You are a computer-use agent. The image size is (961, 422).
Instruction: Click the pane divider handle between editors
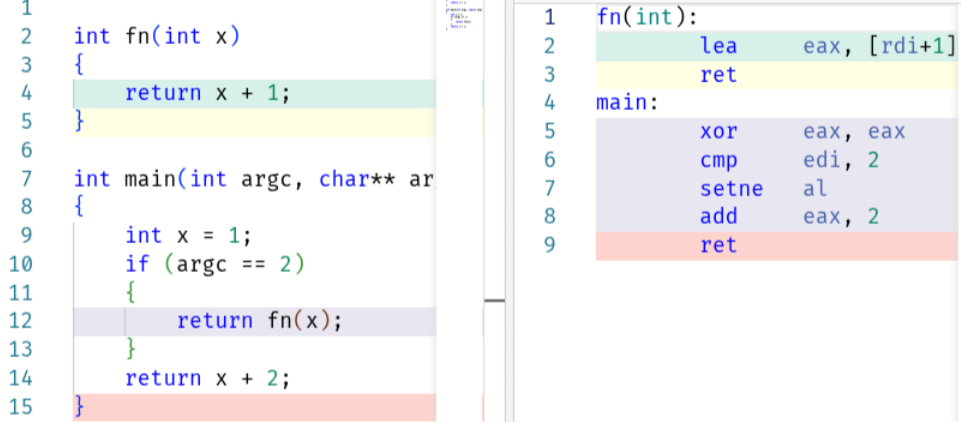(494, 298)
